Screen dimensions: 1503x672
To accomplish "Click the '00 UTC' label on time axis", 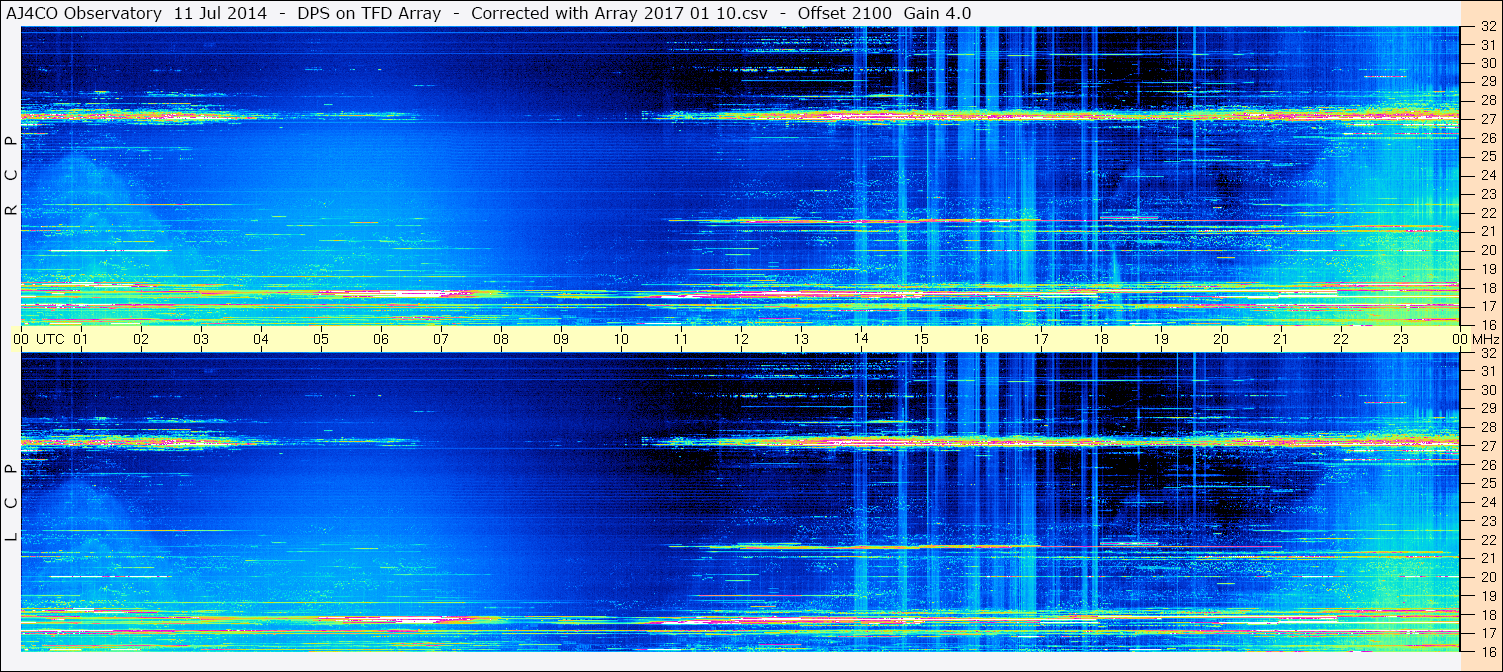I will point(38,339).
